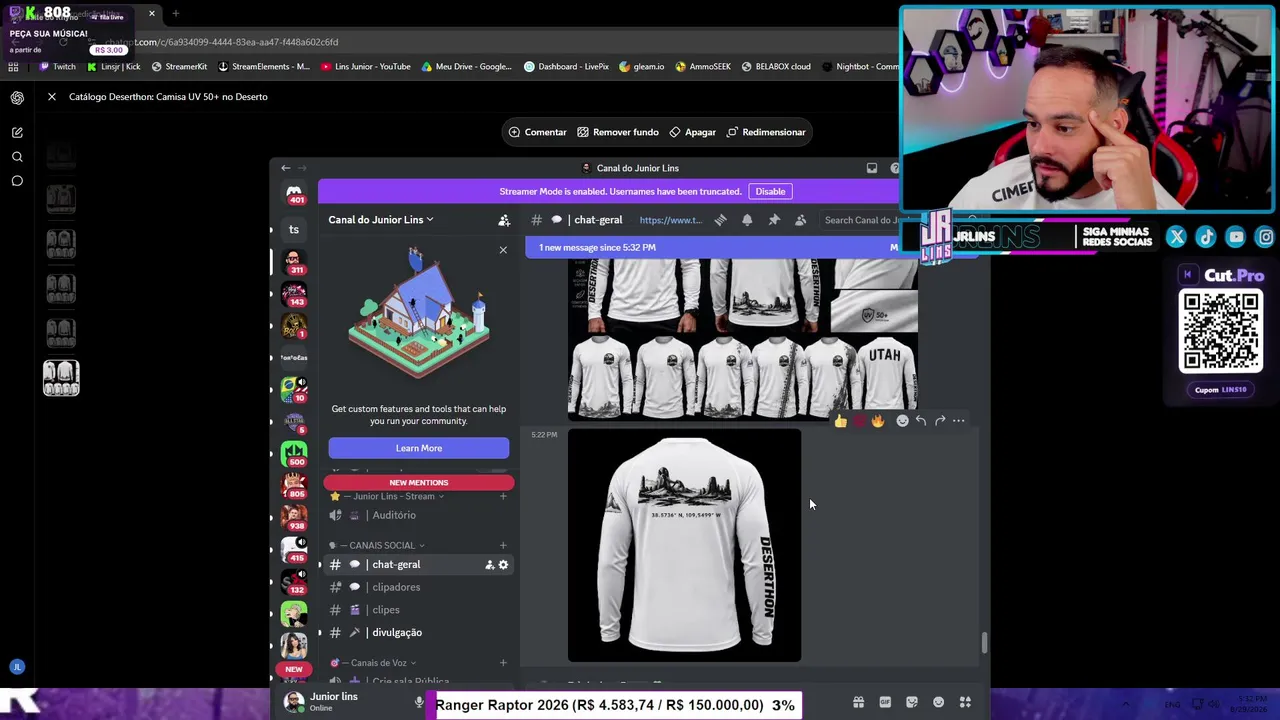This screenshot has height=720, width=1280.
Task: Create invite for chat-geral channel
Action: click(489, 565)
